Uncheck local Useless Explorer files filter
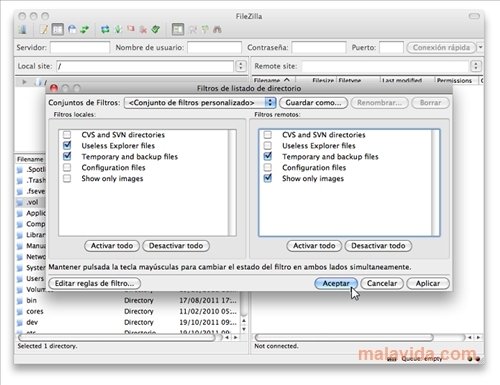Screen dimensions: 500x385 tap(67, 145)
